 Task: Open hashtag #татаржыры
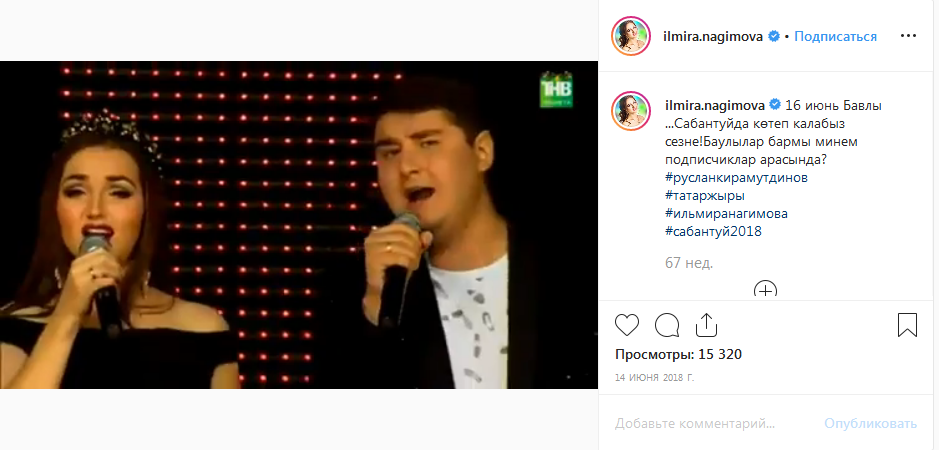click(x=705, y=196)
